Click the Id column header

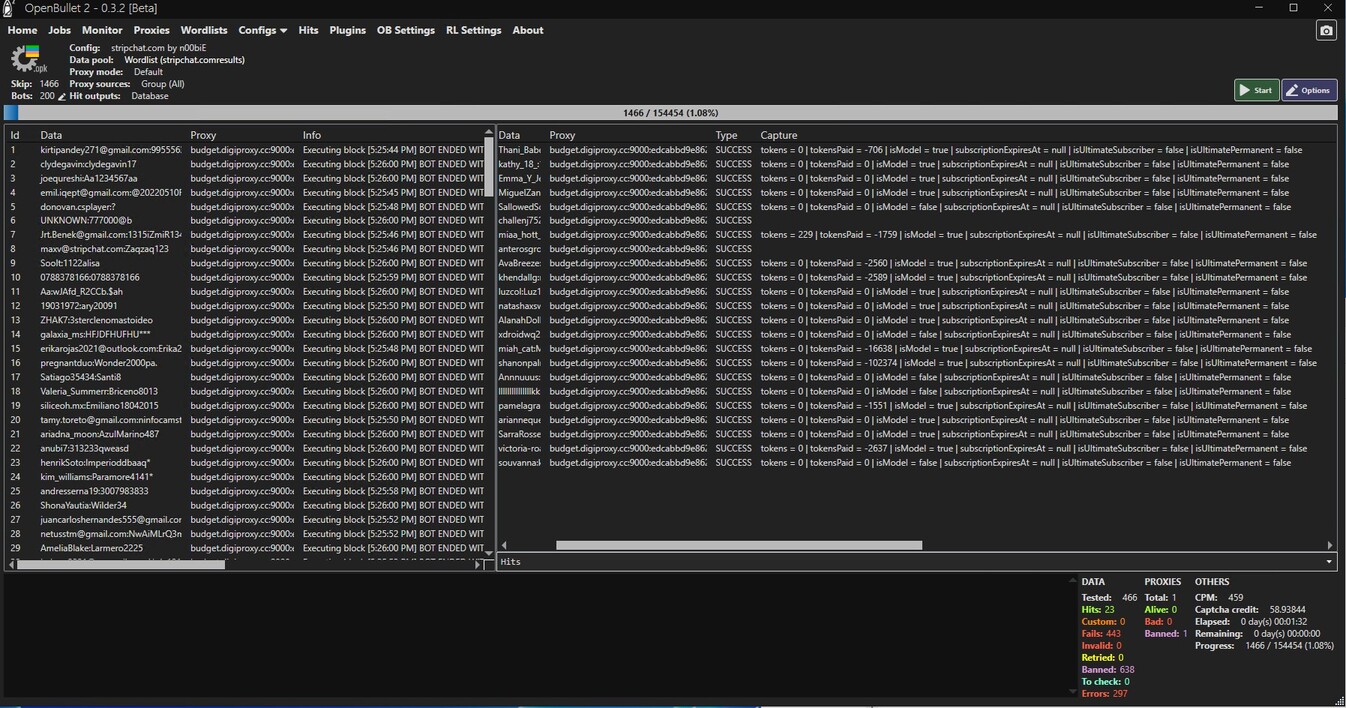pyautogui.click(x=15, y=135)
